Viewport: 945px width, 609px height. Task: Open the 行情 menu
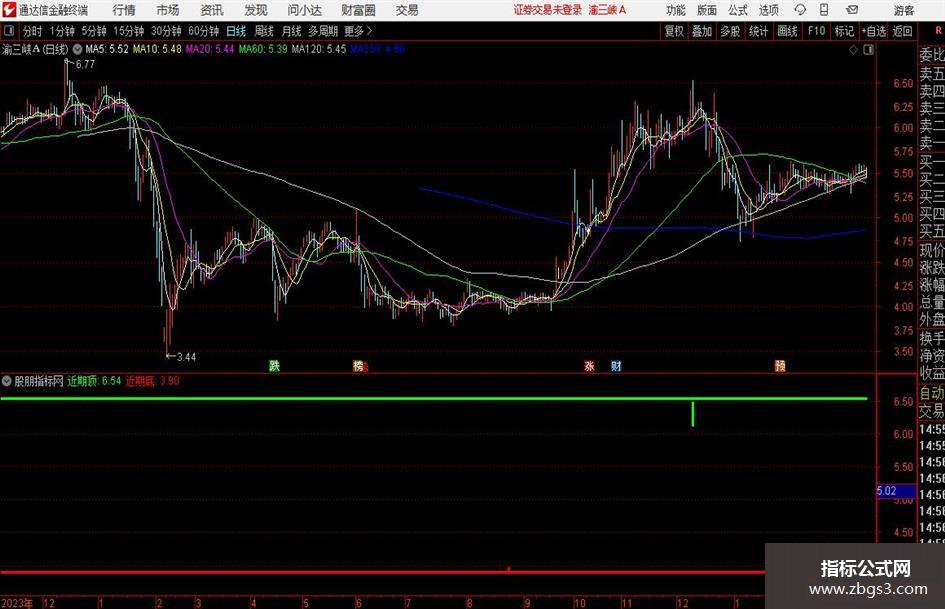124,10
